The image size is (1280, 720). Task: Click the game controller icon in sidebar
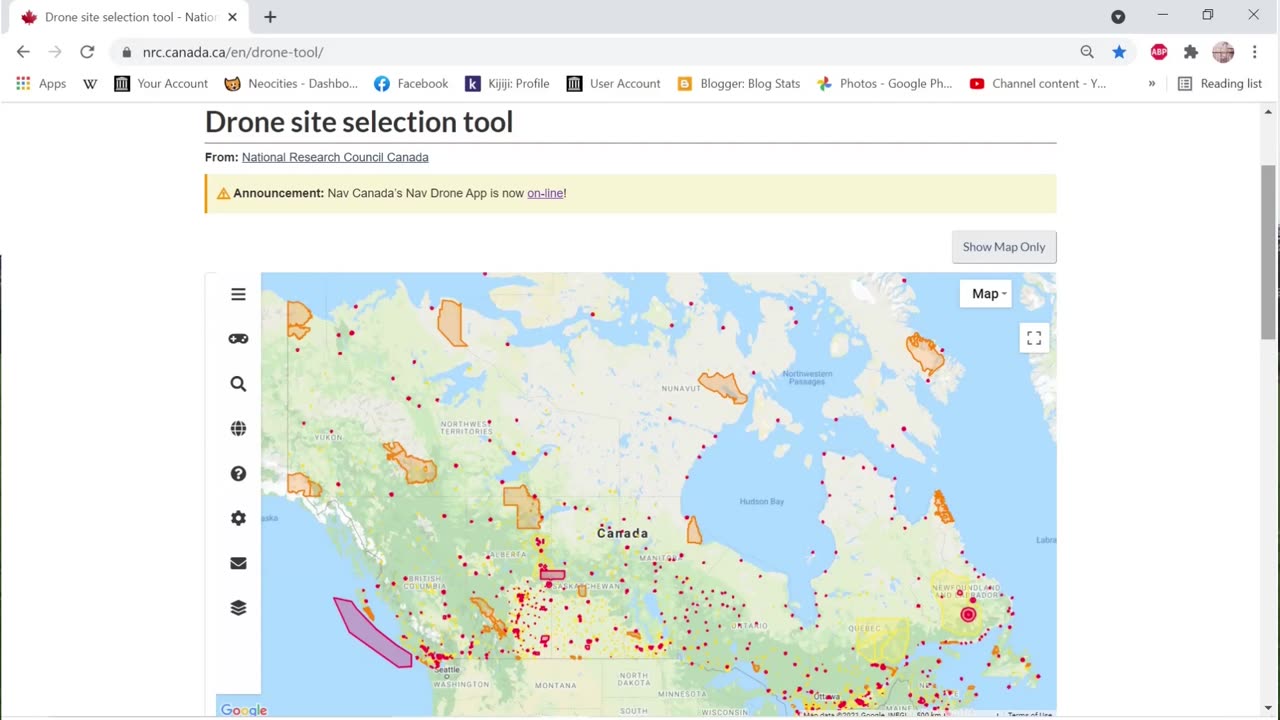[x=238, y=339]
